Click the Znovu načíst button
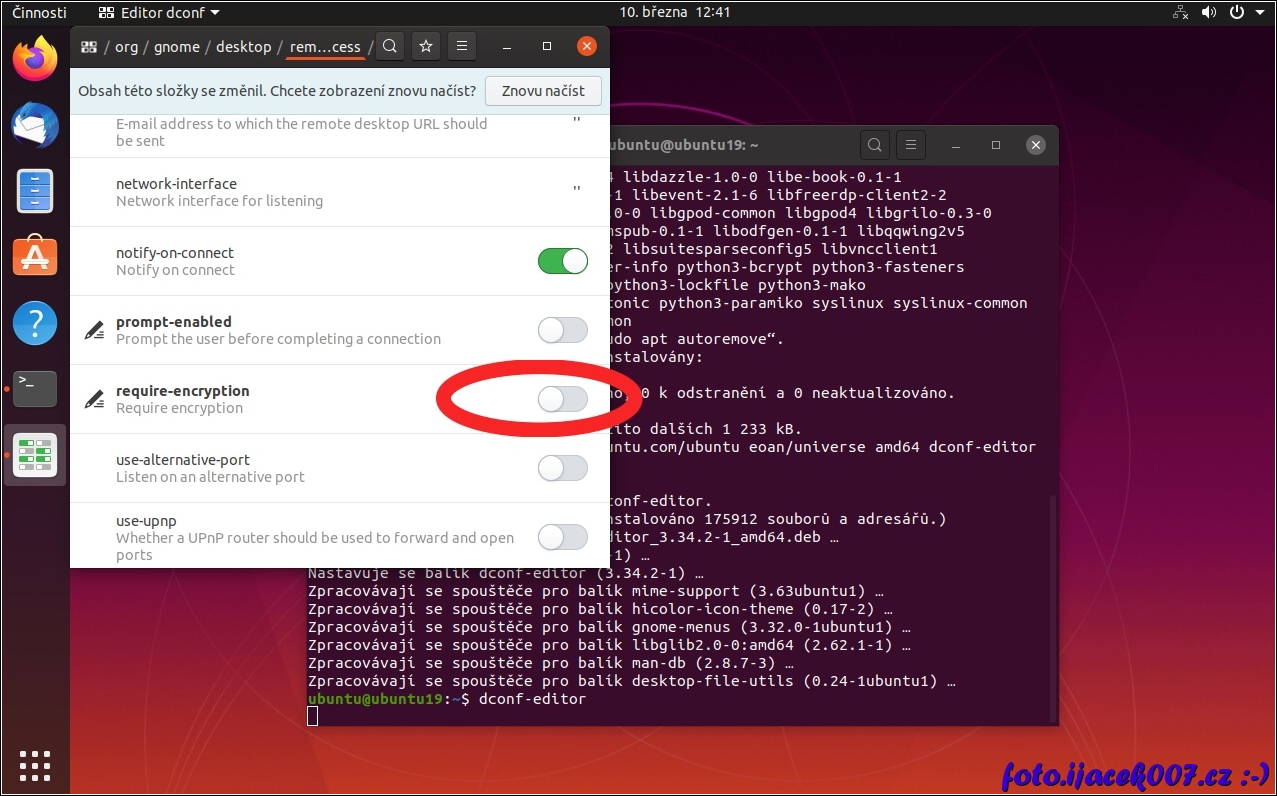 coord(543,90)
